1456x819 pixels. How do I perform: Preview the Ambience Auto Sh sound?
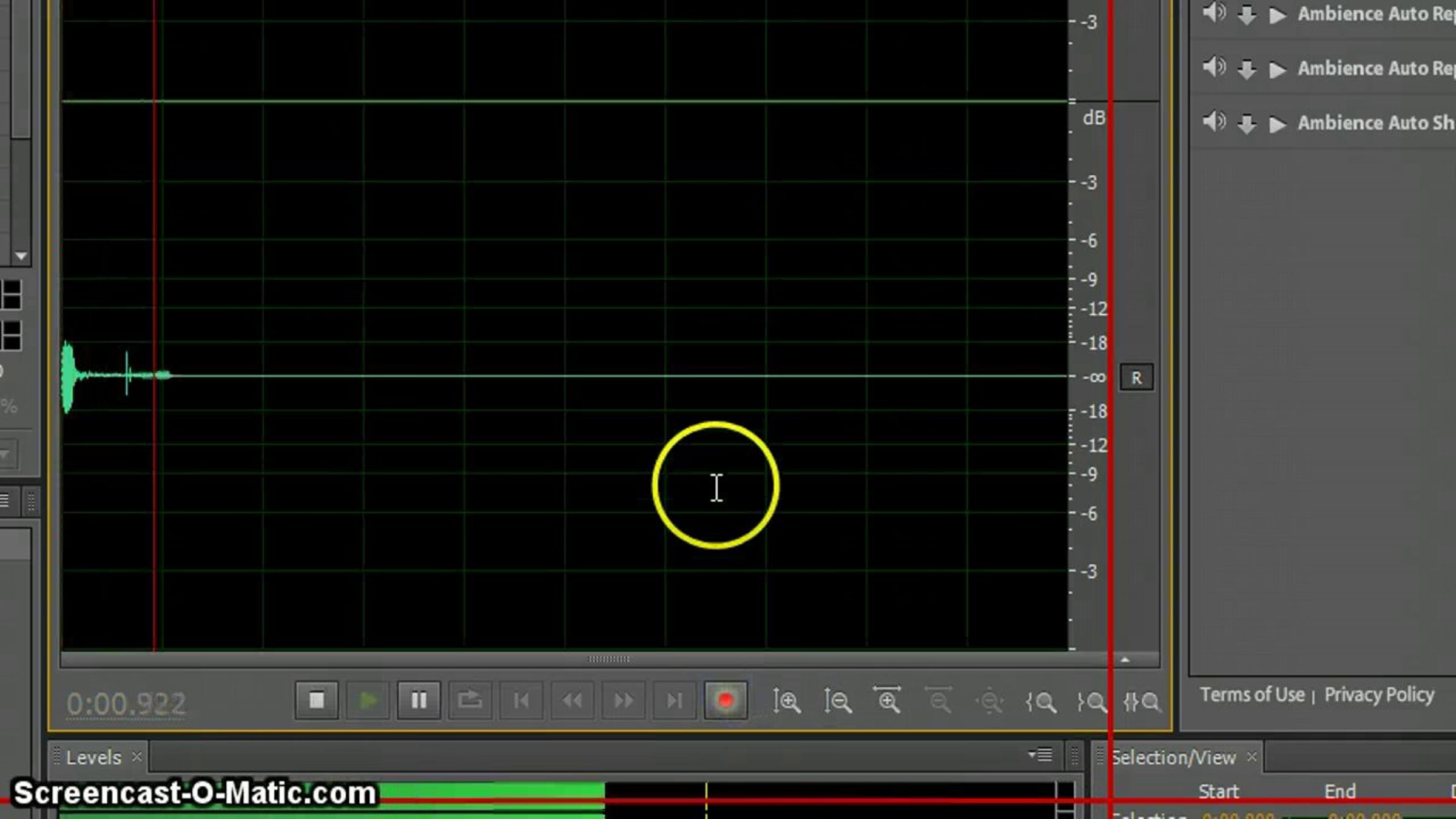coord(1277,124)
